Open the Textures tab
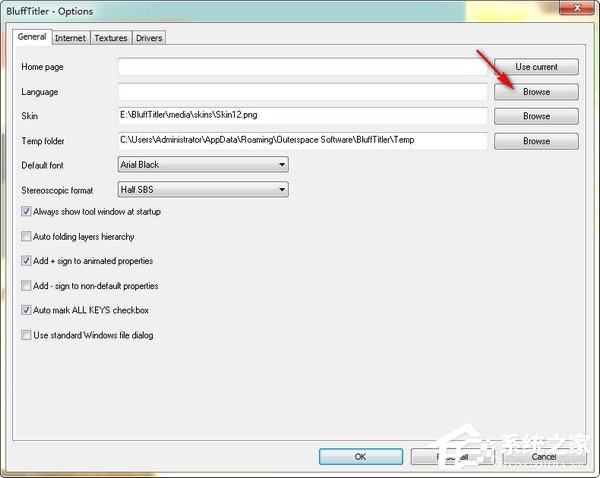 (x=111, y=38)
